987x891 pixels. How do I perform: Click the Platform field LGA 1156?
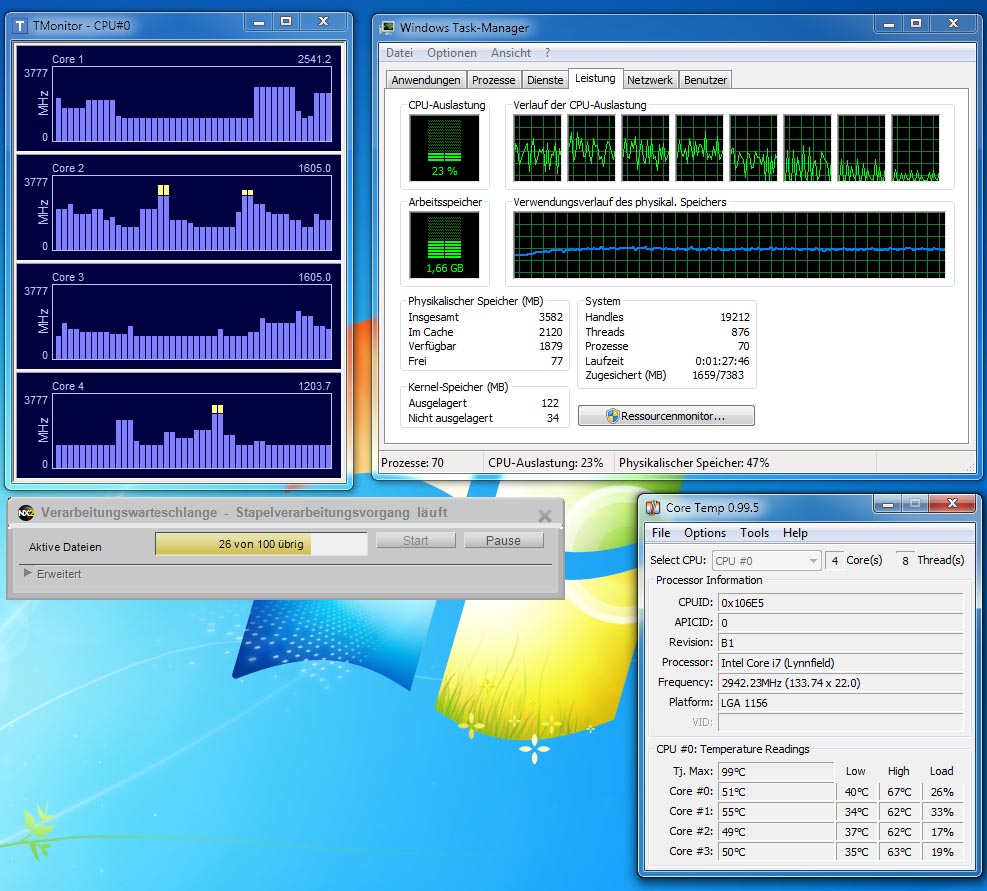coord(840,703)
